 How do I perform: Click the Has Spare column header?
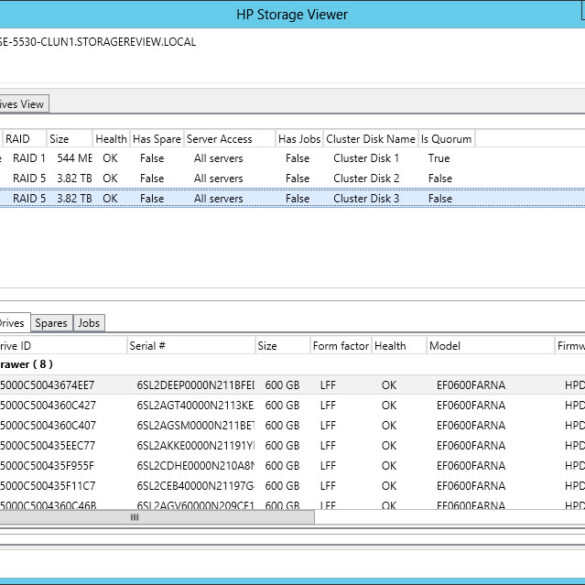pyautogui.click(x=157, y=139)
